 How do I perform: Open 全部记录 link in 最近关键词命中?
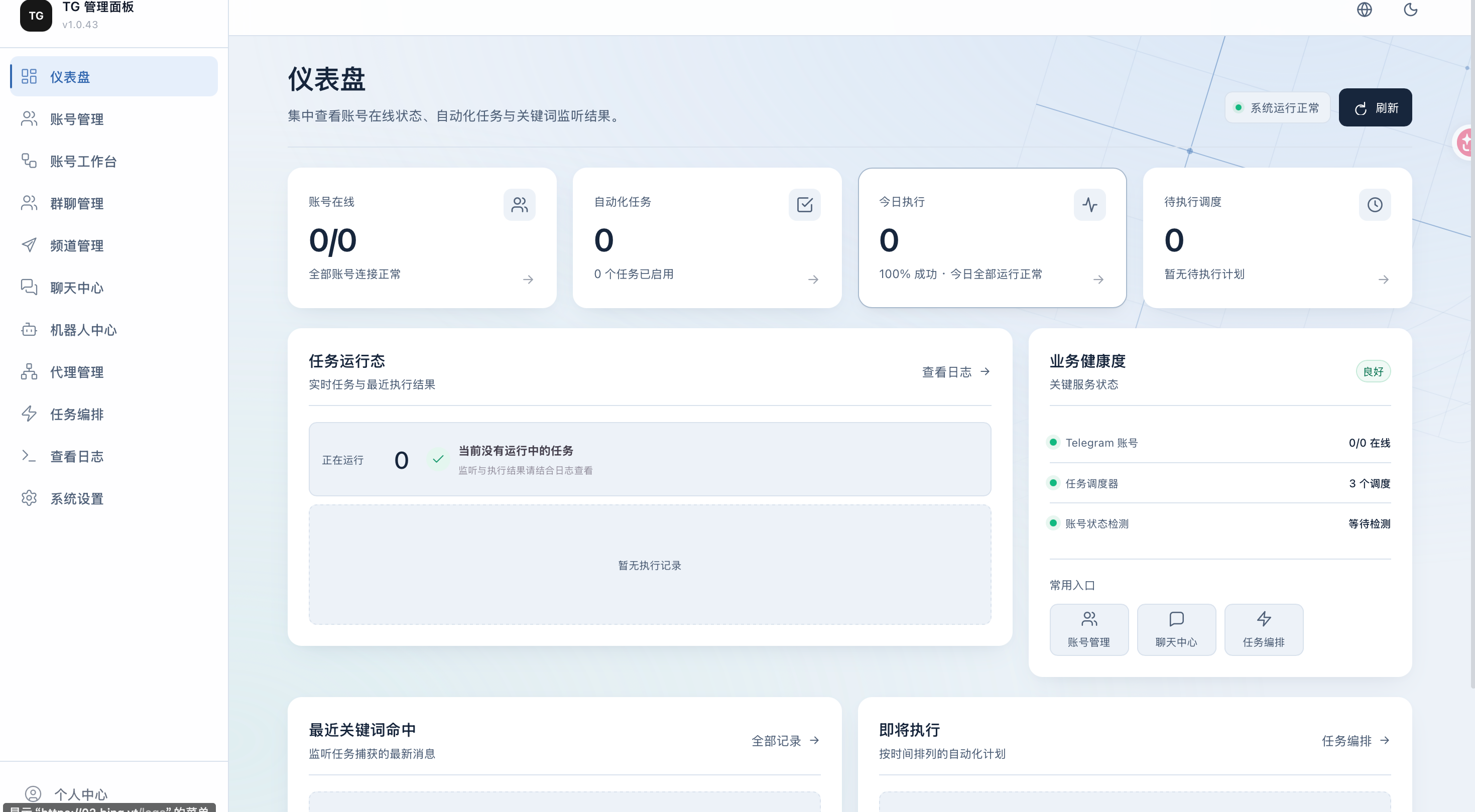tap(786, 740)
